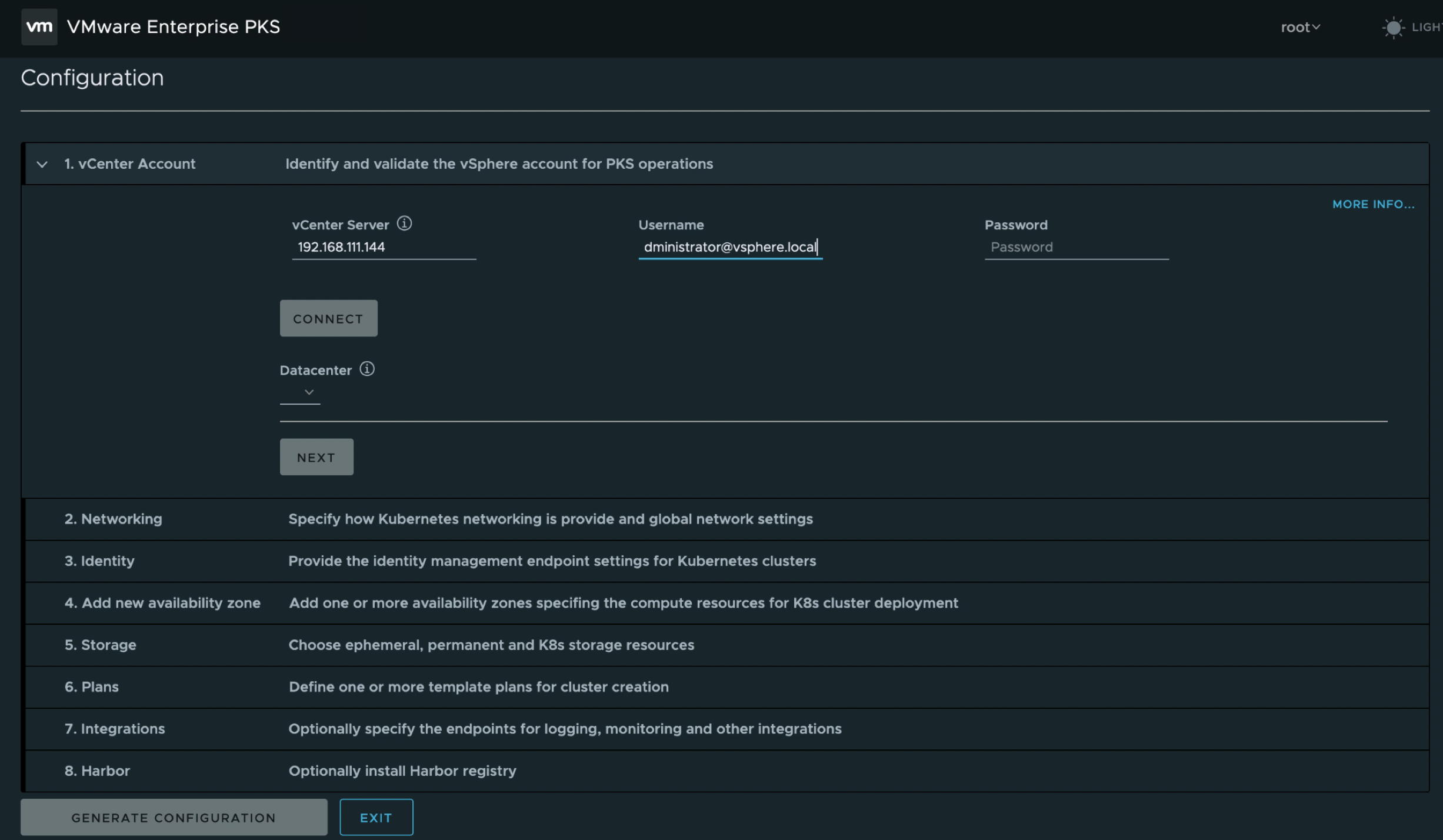
Task: Click the VMware vm logo icon
Action: (39, 26)
